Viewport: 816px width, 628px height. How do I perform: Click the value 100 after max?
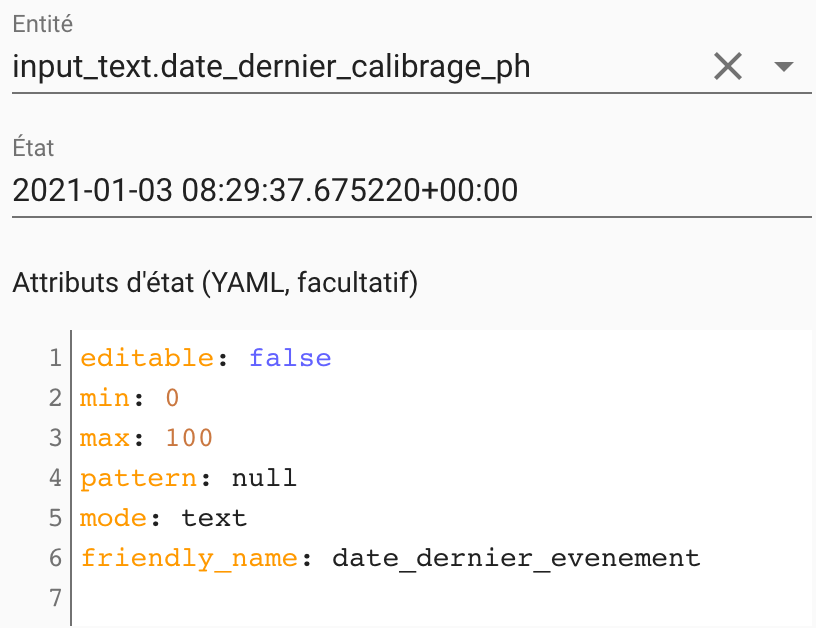pyautogui.click(x=189, y=438)
